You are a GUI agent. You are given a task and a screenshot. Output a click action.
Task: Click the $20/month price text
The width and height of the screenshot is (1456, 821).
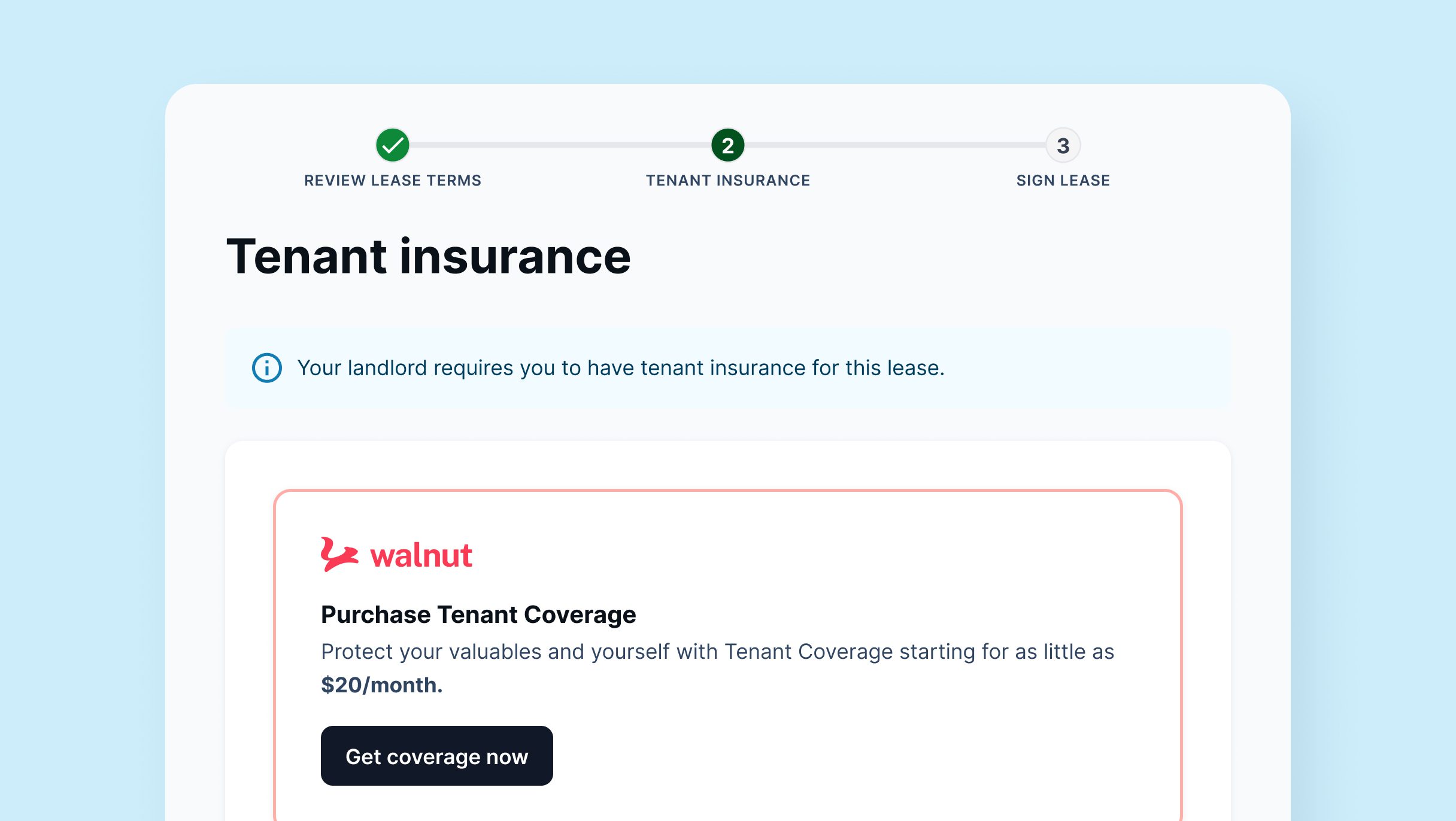click(x=381, y=685)
